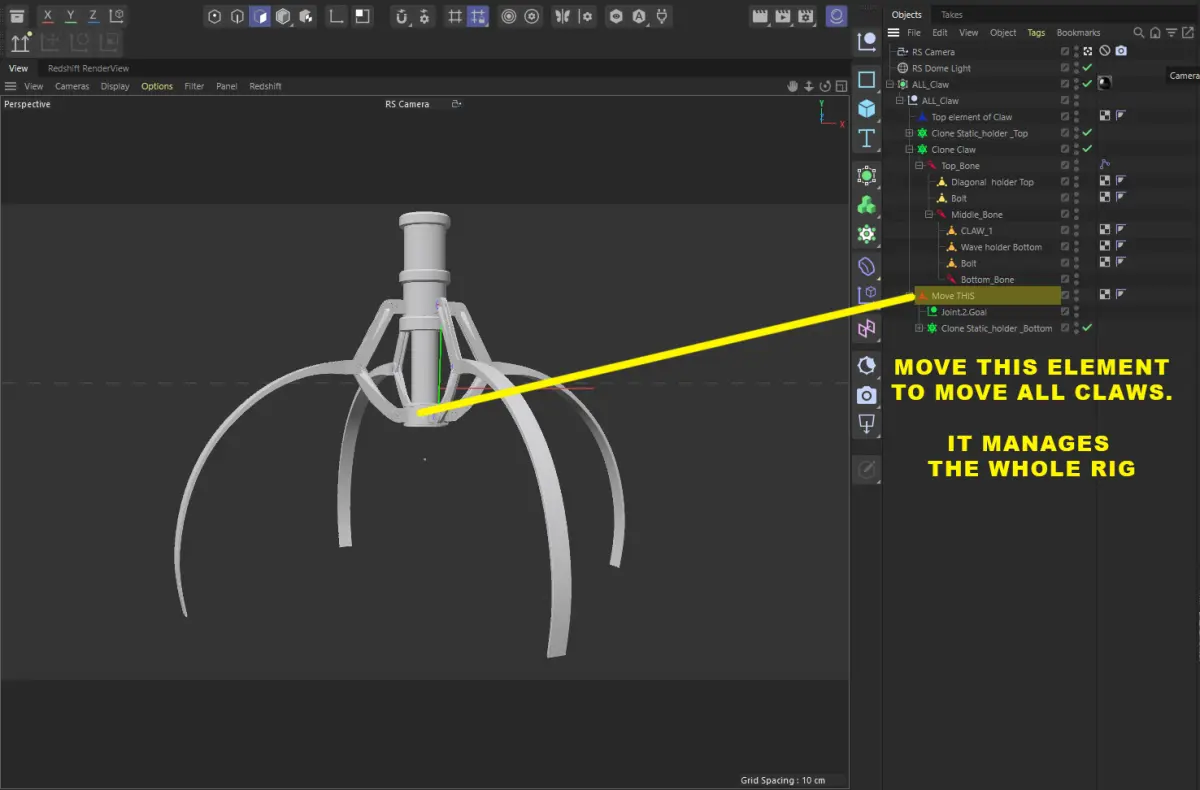This screenshot has width=1200, height=790.
Task: Click the viewport pan hand icon
Action: pos(792,86)
